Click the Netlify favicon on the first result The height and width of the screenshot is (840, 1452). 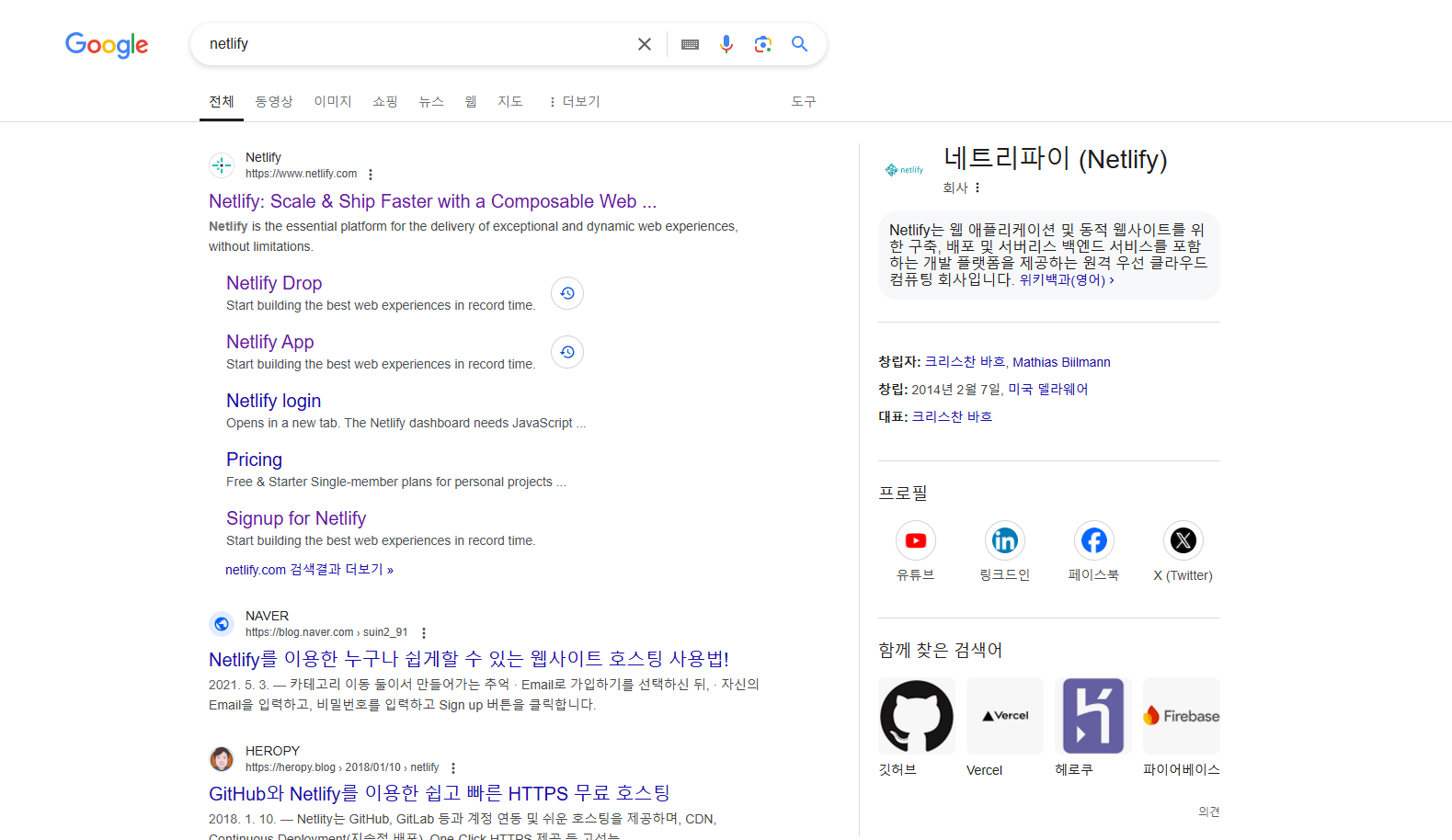pyautogui.click(x=222, y=165)
